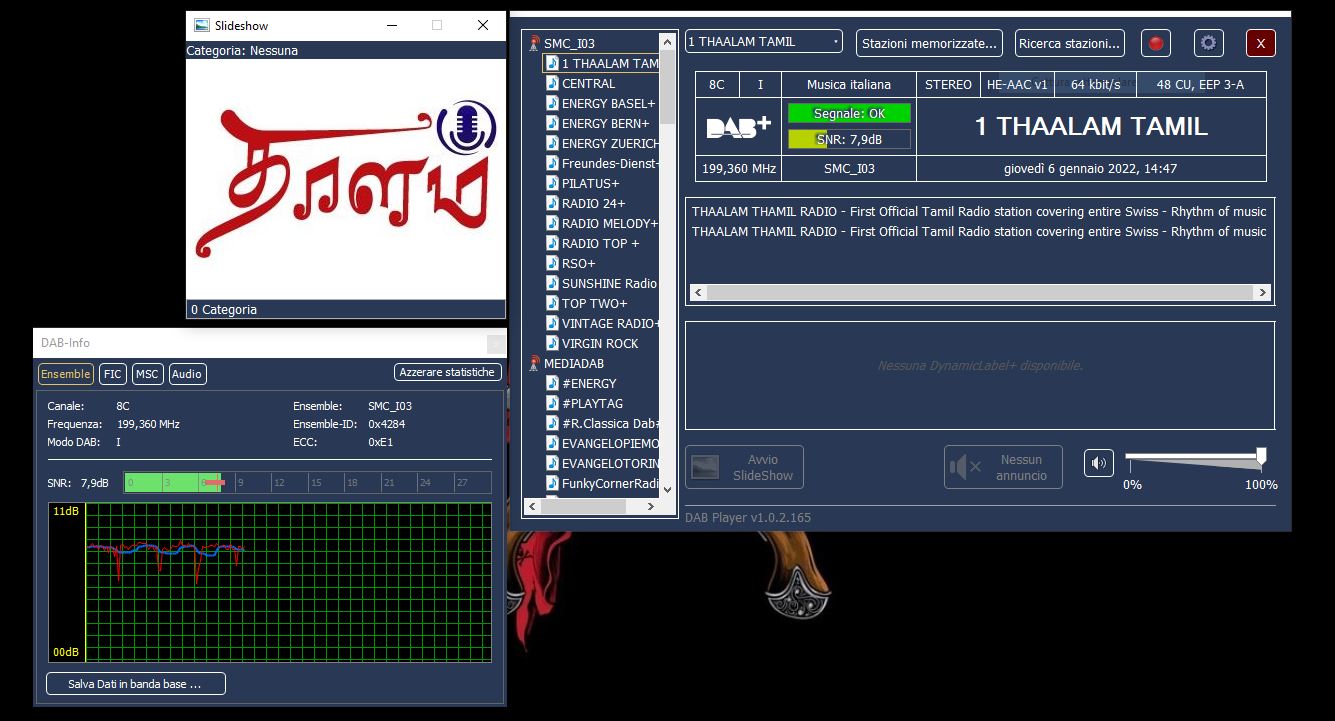
Task: Switch to the Audio tab
Action: (x=187, y=373)
